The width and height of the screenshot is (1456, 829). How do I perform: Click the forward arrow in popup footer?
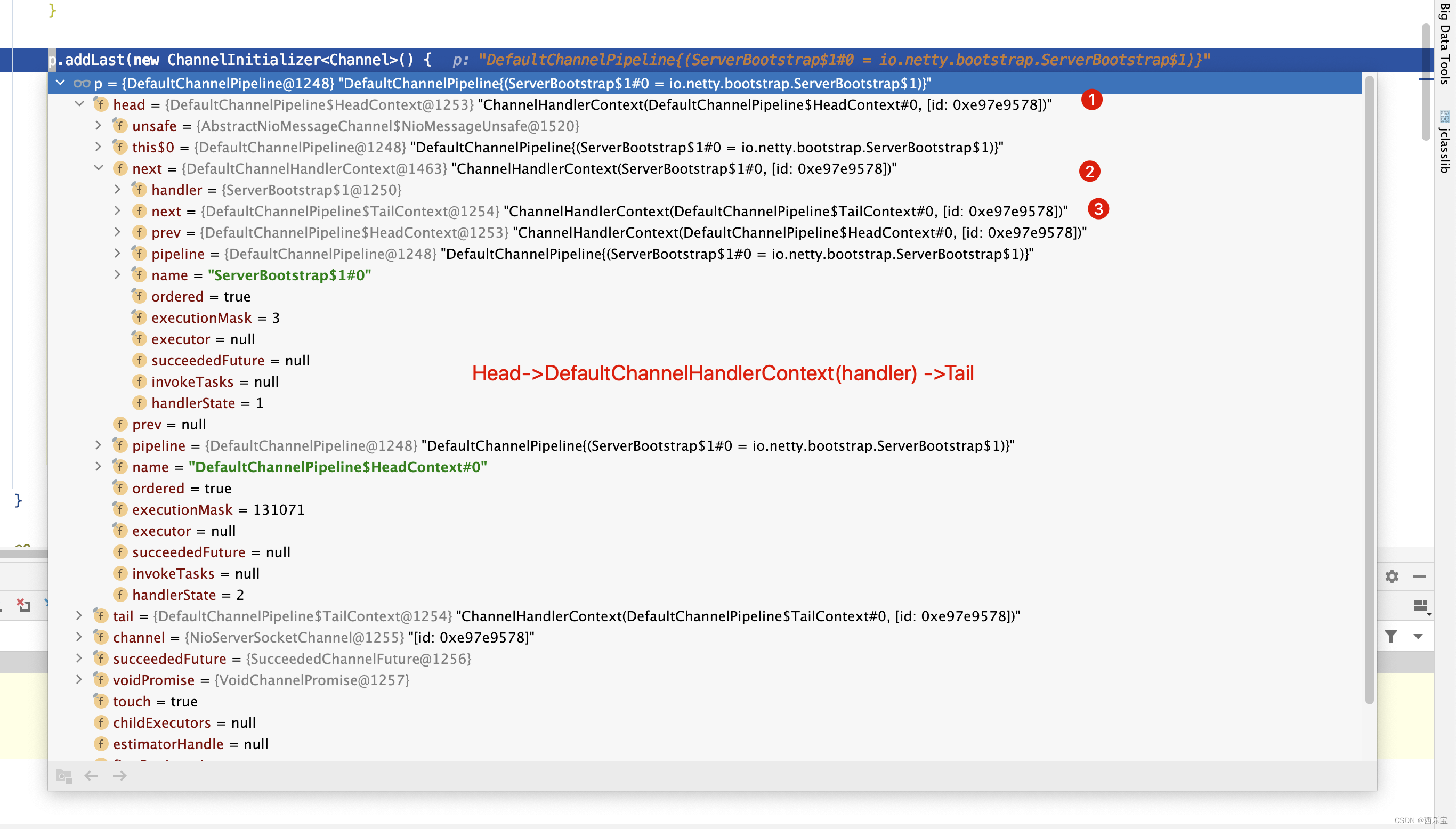click(119, 776)
